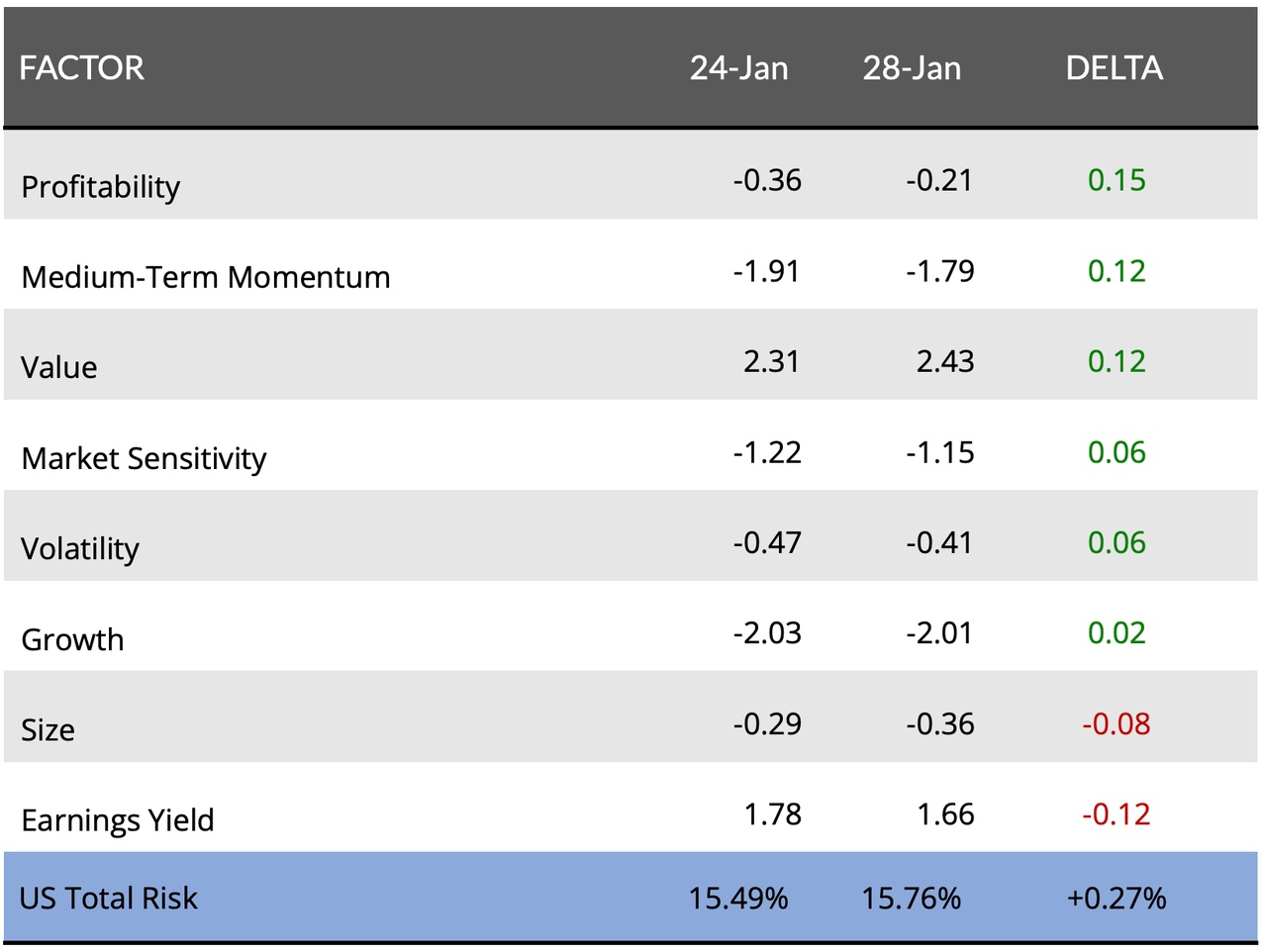Viewport: 1263px width, 952px height.
Task: Select the Market Sensitivity row label
Action: click(144, 458)
